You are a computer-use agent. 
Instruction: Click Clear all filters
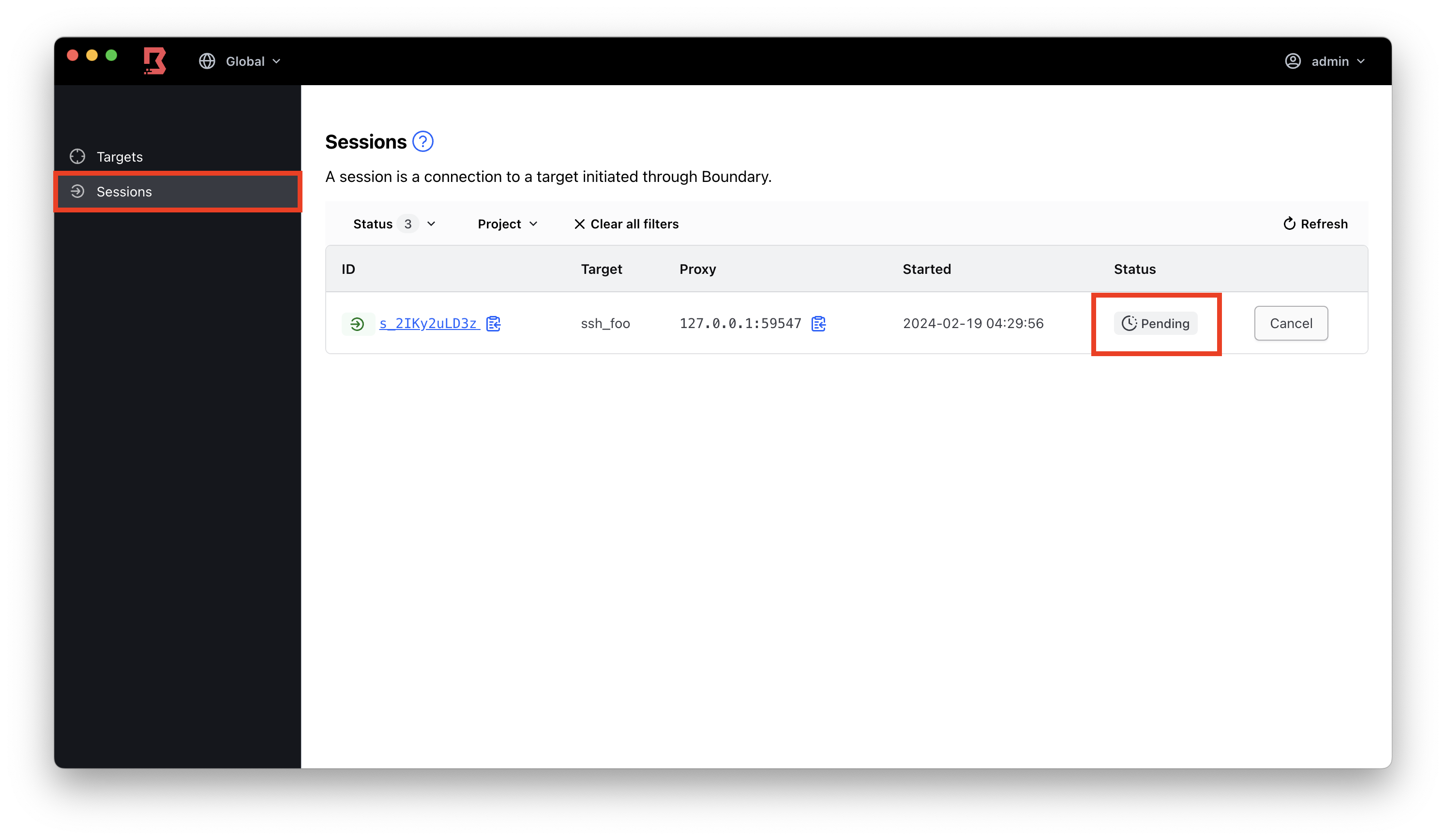pos(626,224)
